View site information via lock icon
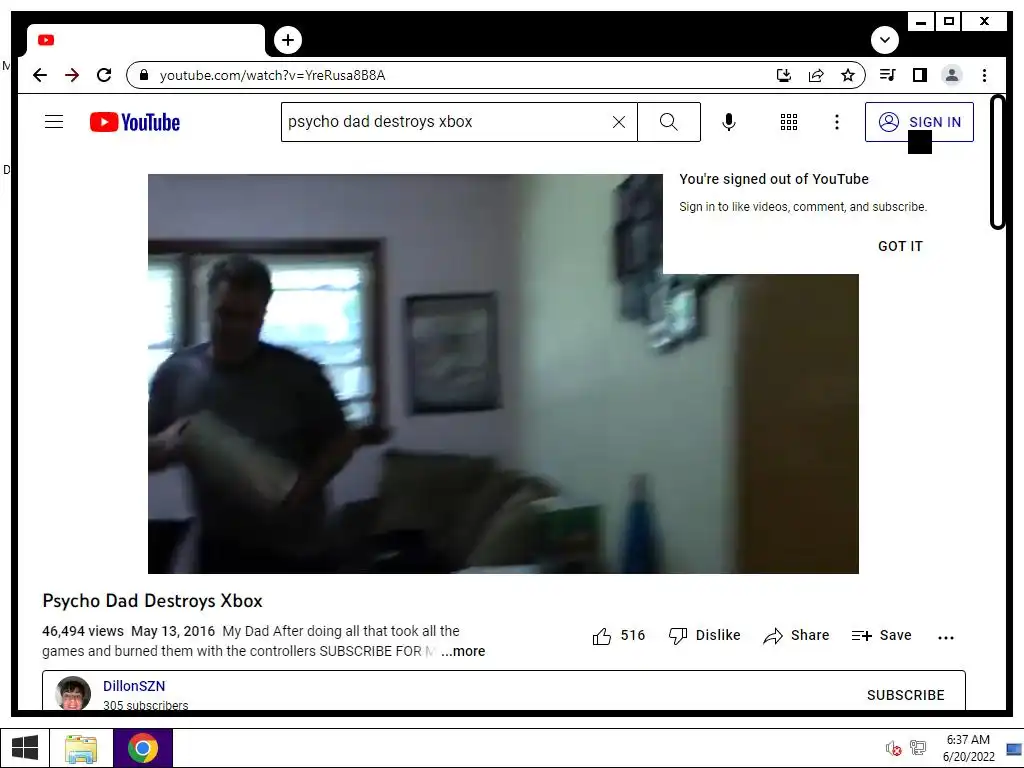Image resolution: width=1024 pixels, height=768 pixels. [x=144, y=75]
